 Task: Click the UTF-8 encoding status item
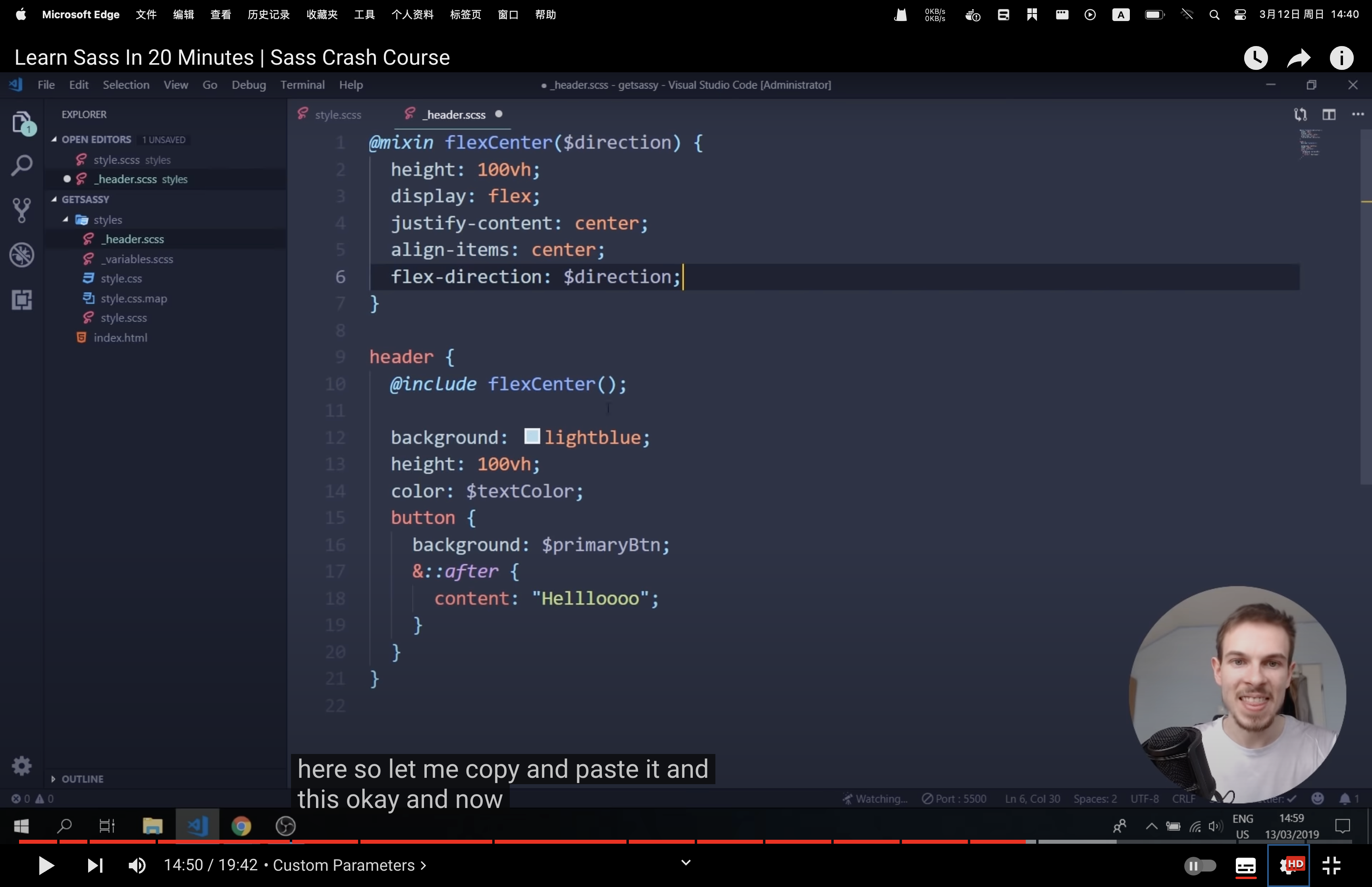(1145, 799)
